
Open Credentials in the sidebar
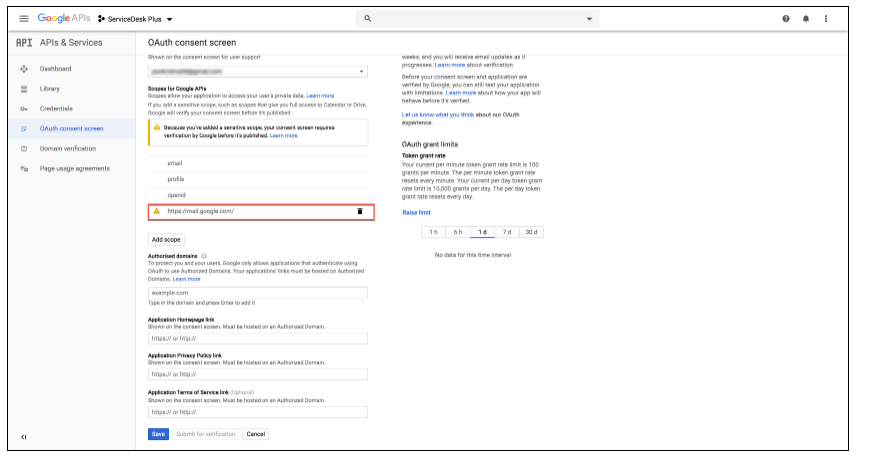56,108
